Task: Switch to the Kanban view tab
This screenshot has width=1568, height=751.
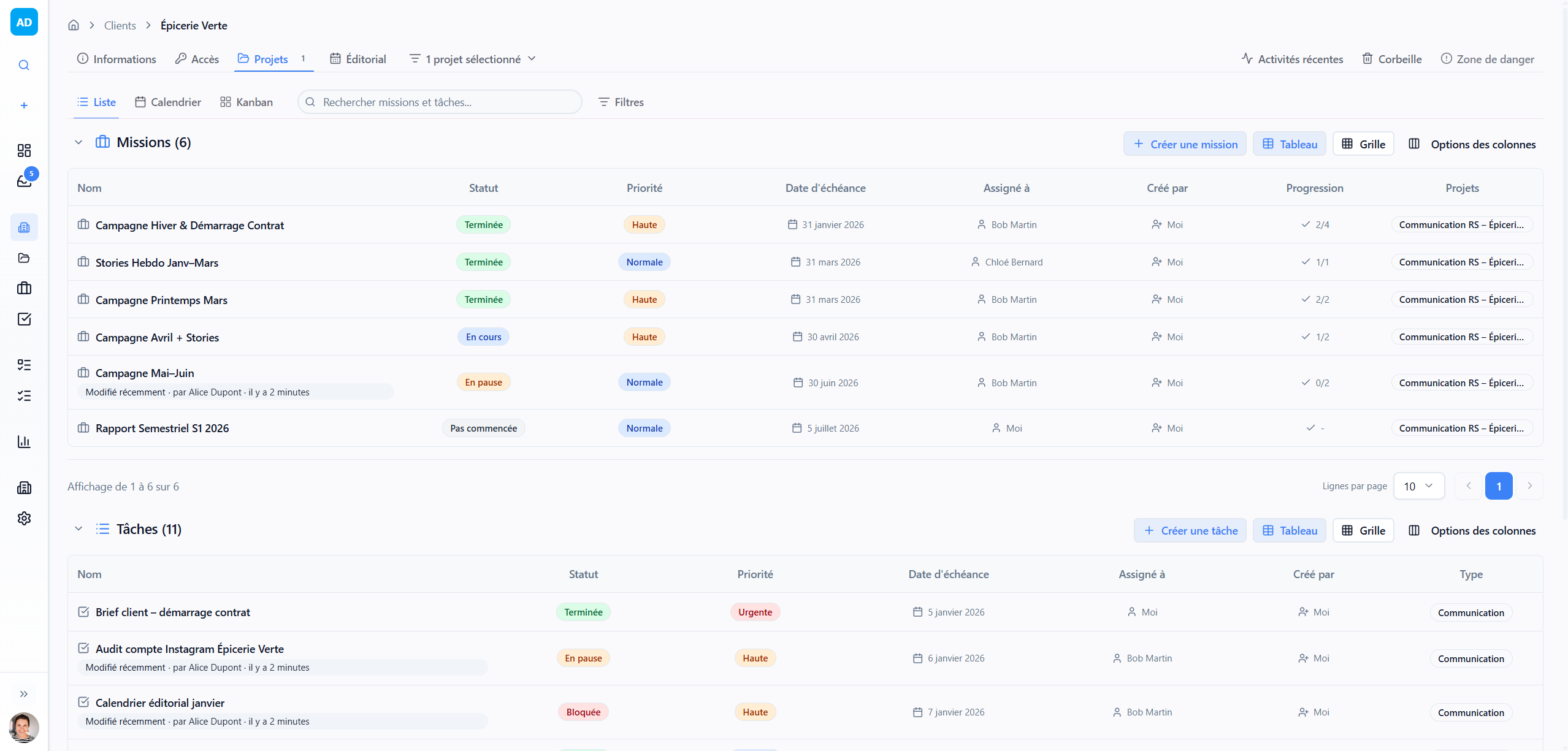Action: tap(247, 102)
